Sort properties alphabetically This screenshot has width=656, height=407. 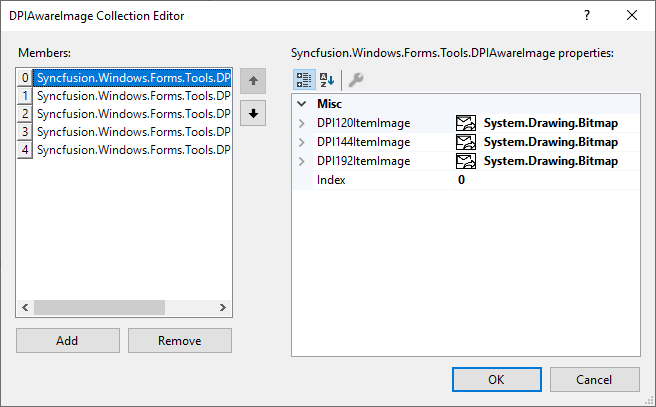[x=327, y=80]
